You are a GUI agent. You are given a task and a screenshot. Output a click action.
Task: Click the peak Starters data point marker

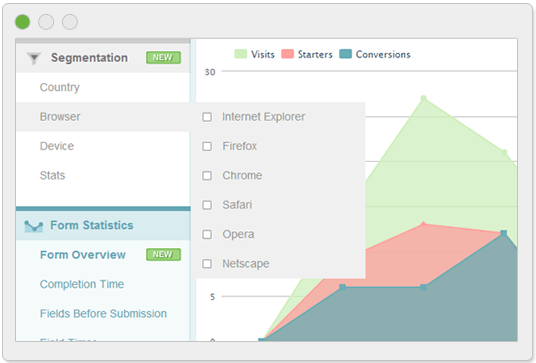[x=424, y=224]
